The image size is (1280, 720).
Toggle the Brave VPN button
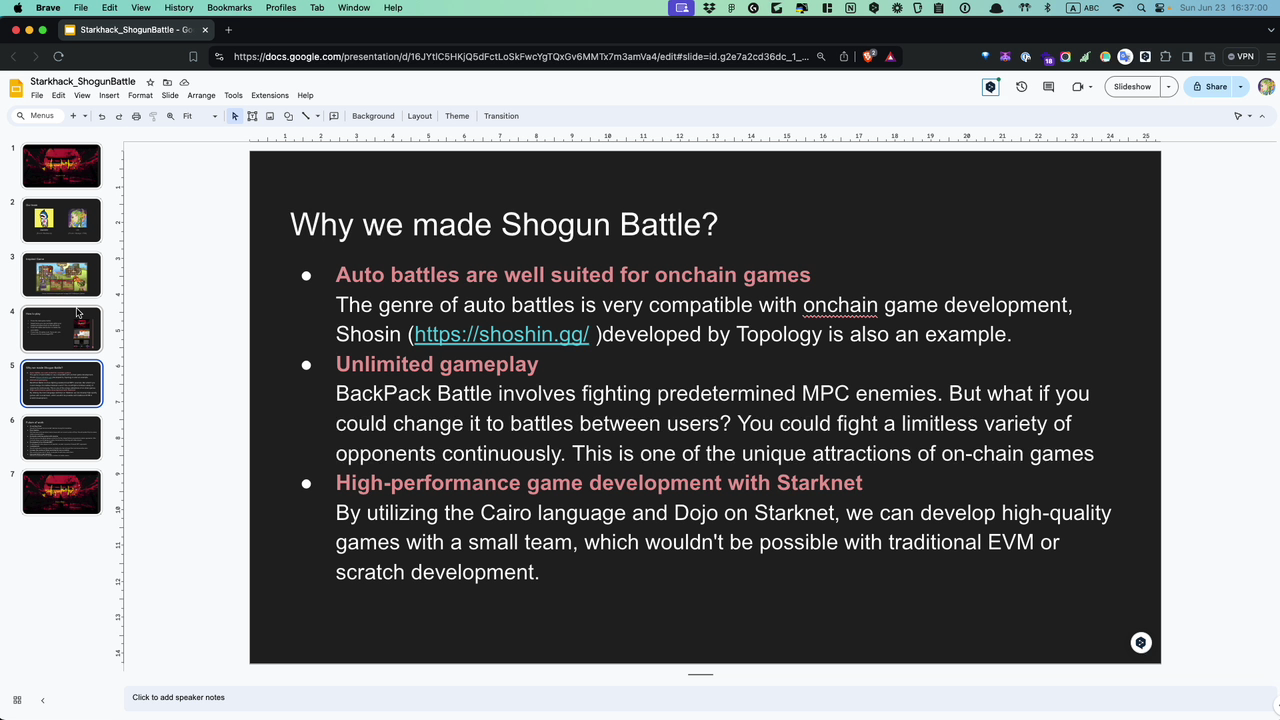click(1241, 57)
